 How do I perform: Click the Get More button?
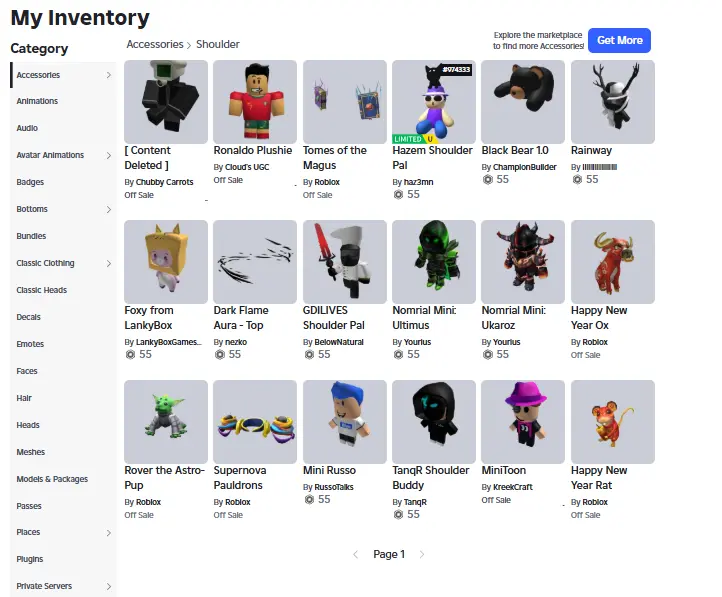[619, 41]
